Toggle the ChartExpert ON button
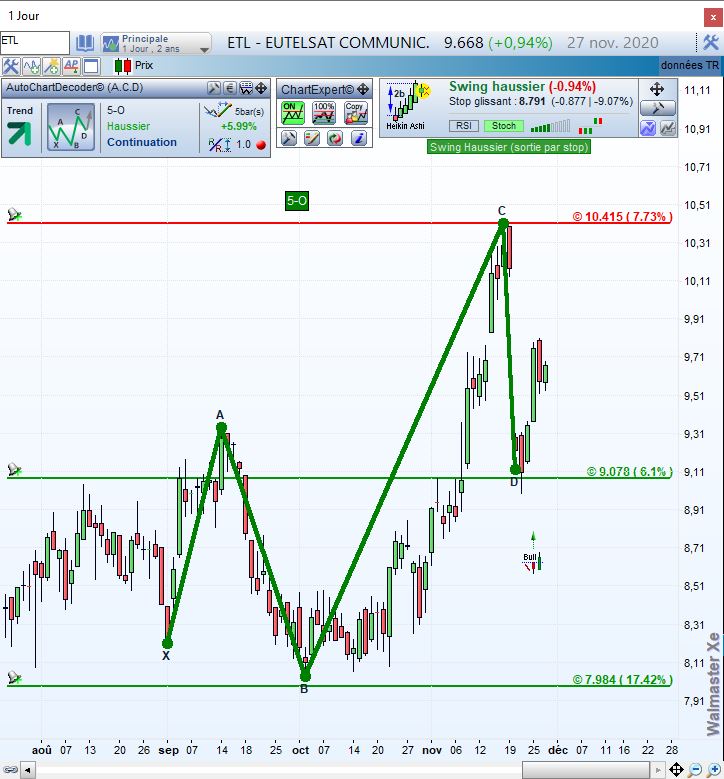 point(293,113)
